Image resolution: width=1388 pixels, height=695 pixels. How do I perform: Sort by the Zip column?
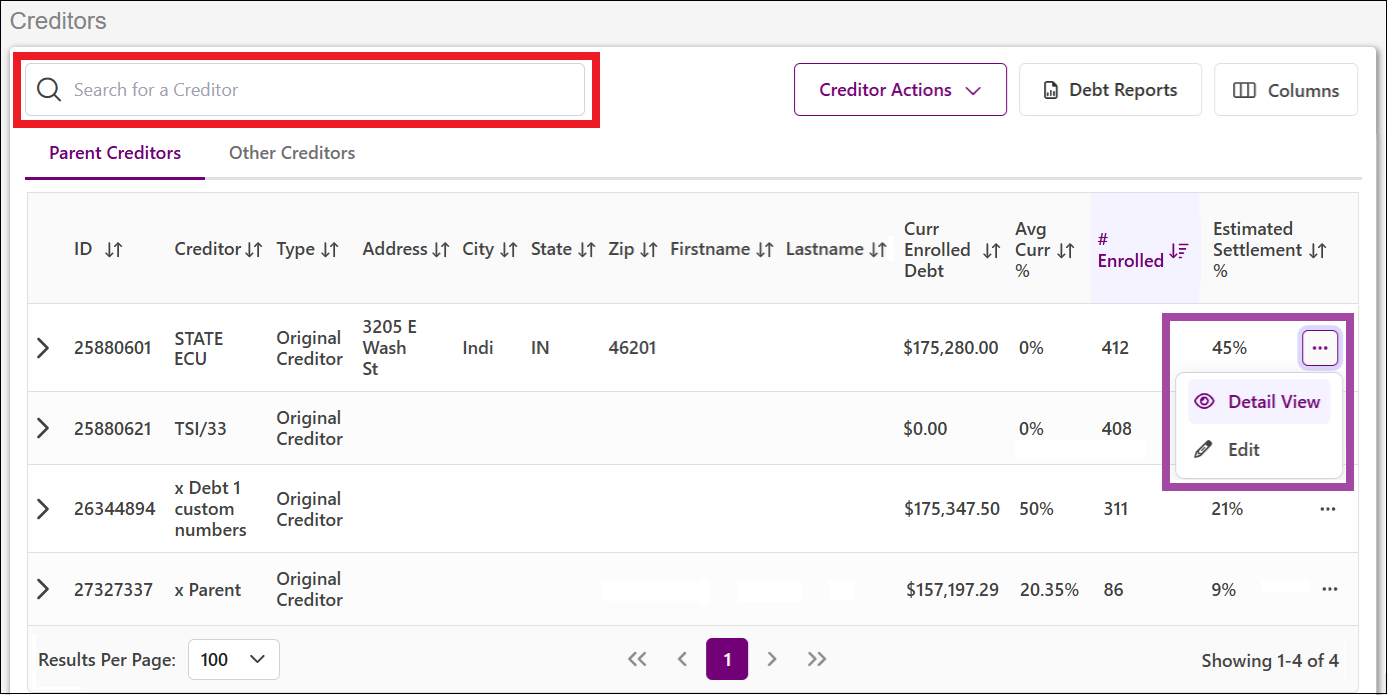[x=648, y=250]
